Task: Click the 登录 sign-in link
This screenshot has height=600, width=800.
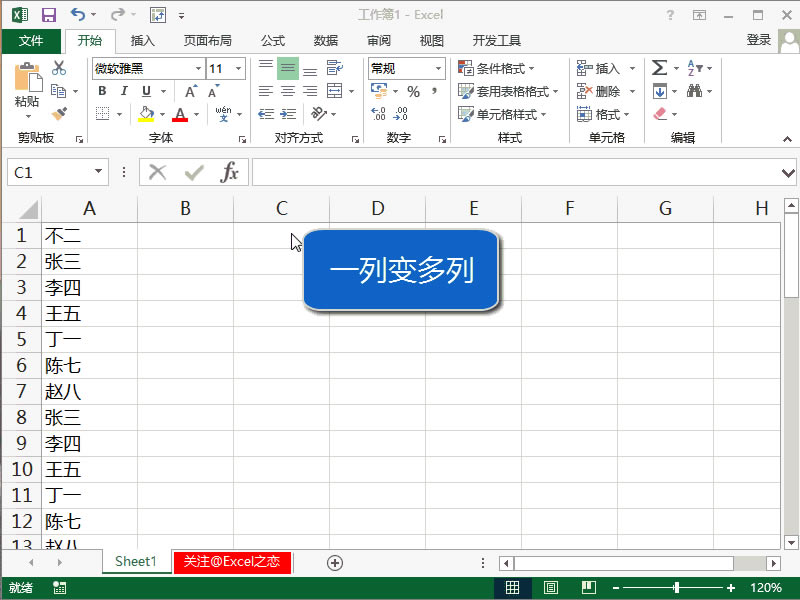Action: pos(759,41)
